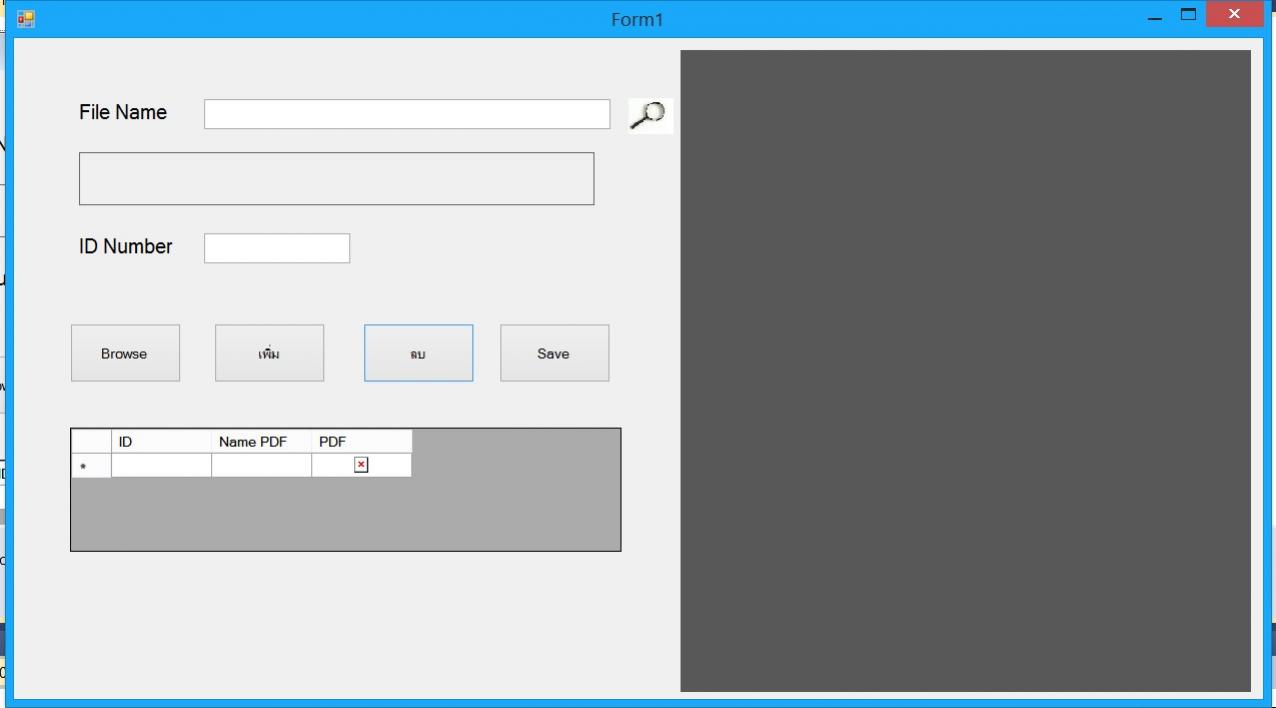Viewport: 1276px width, 708px height.
Task: Select the PDF column header
Action: click(361, 441)
